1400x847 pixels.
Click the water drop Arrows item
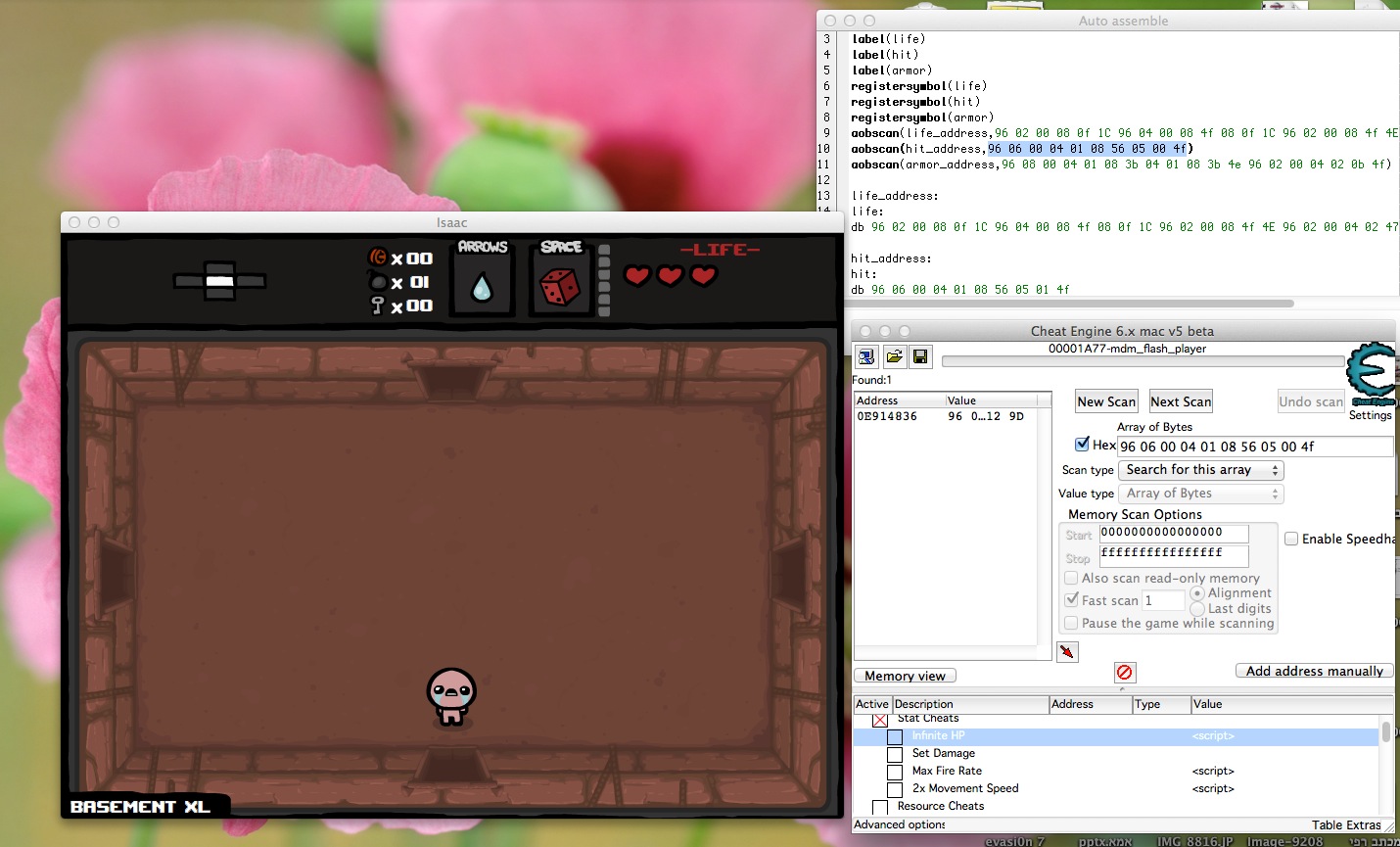pos(481,287)
